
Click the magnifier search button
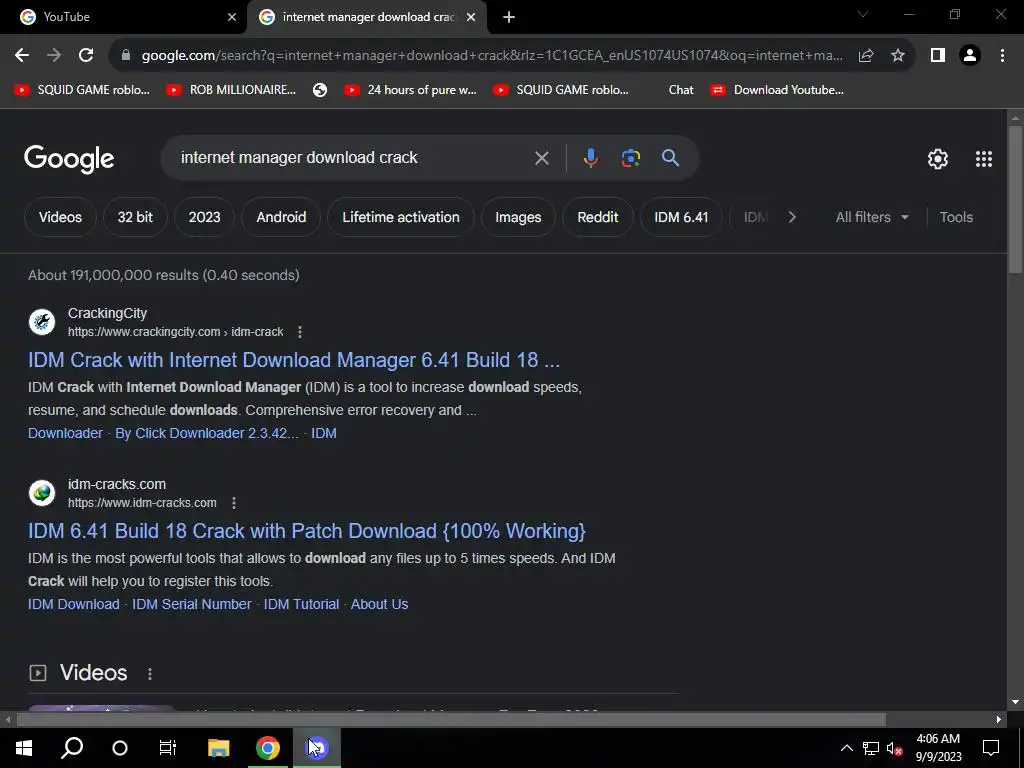670,158
